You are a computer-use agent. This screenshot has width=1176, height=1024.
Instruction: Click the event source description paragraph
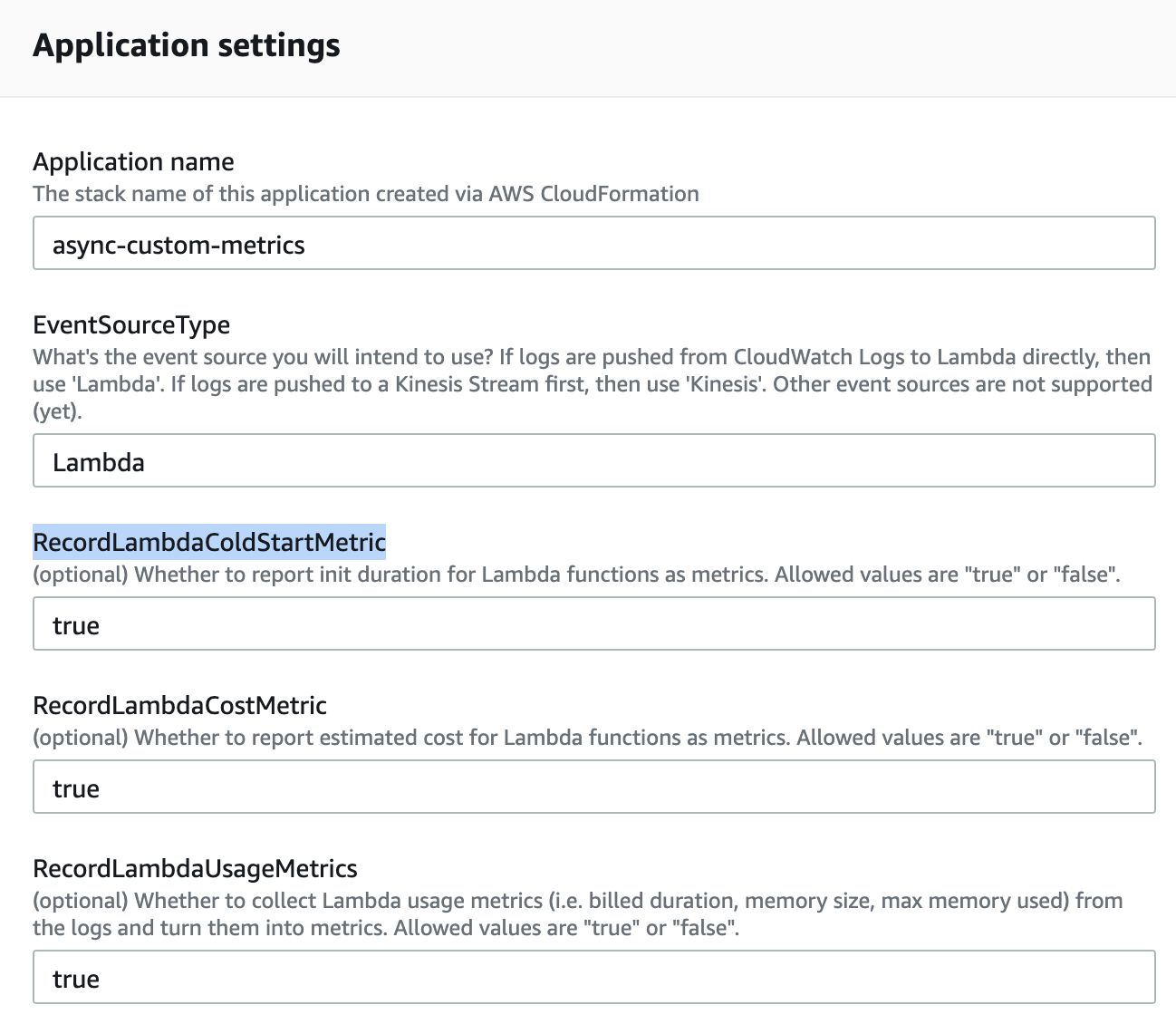click(x=593, y=384)
